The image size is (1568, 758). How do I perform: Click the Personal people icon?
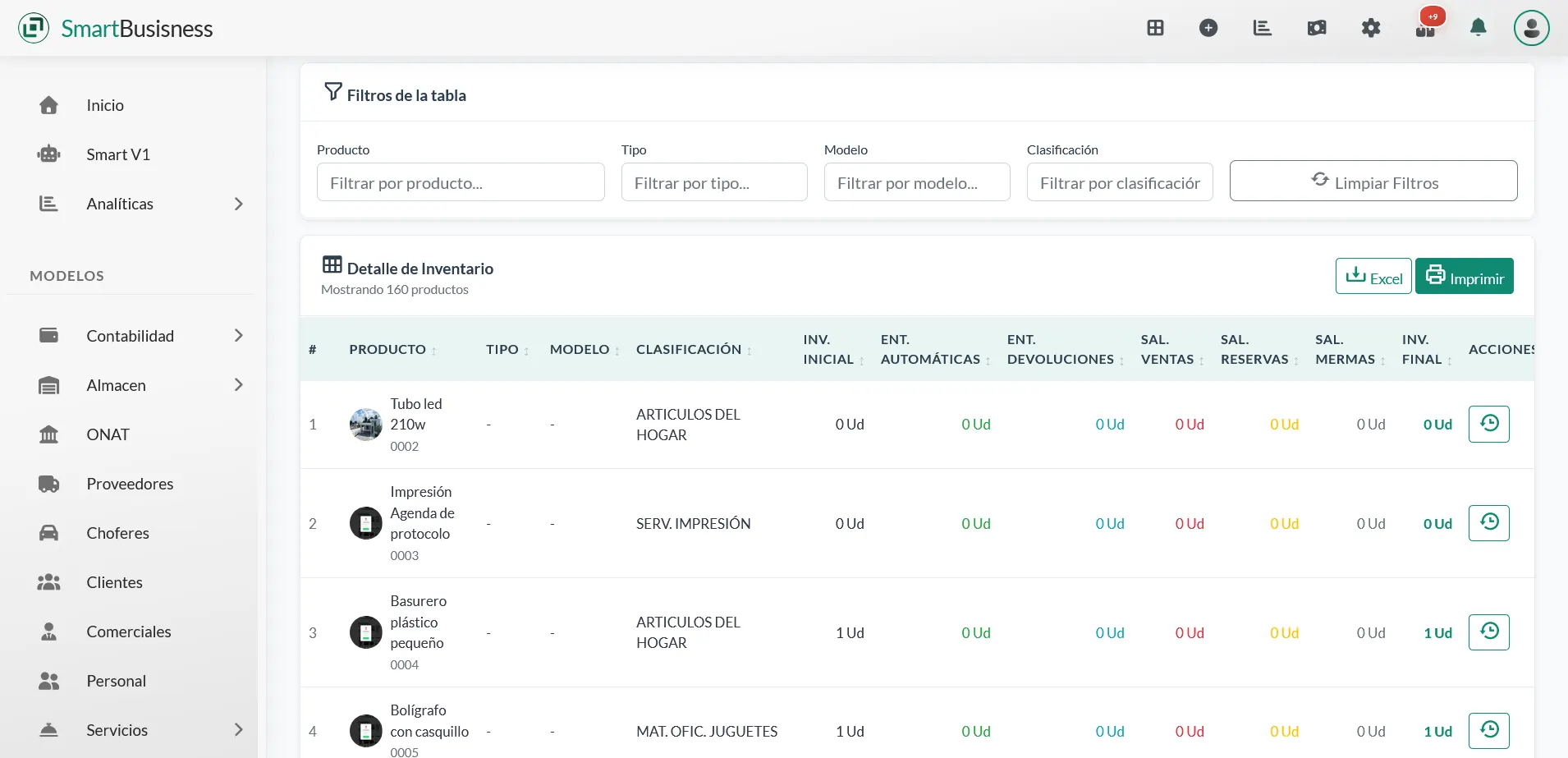[x=48, y=681]
